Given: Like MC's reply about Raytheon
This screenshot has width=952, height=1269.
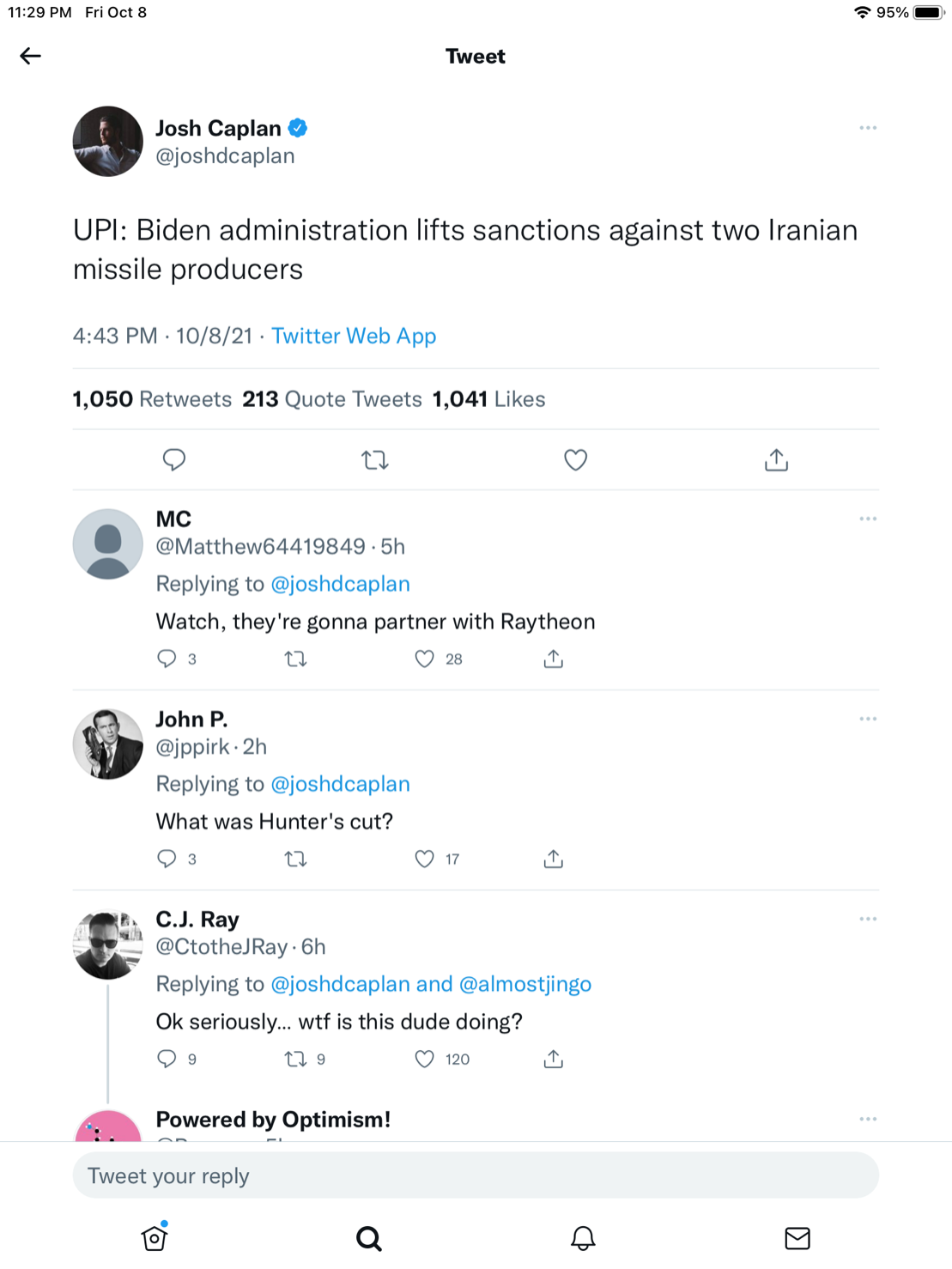Looking at the screenshot, I should (x=425, y=659).
